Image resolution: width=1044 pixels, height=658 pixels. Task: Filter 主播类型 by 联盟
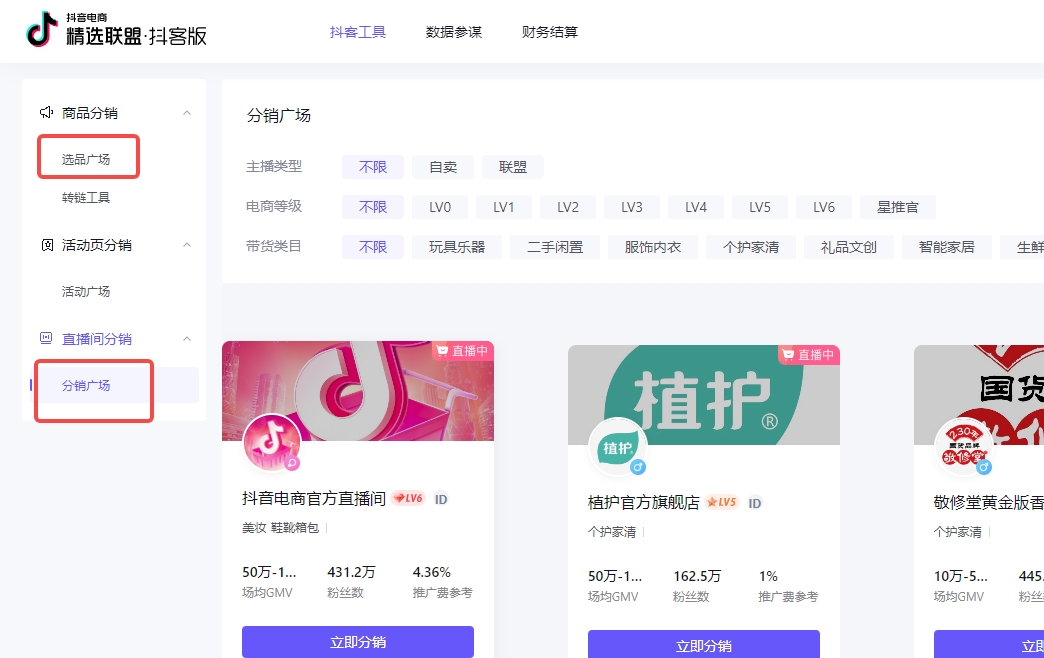513,167
